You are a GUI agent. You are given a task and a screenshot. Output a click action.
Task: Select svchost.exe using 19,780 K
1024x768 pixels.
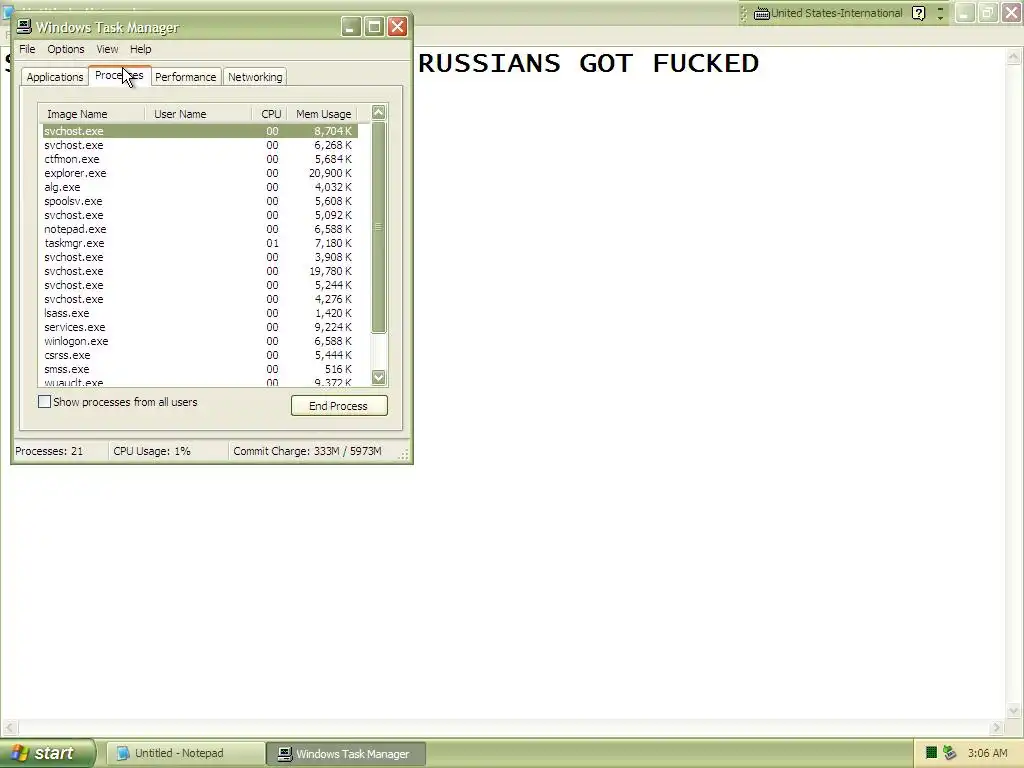(200, 271)
